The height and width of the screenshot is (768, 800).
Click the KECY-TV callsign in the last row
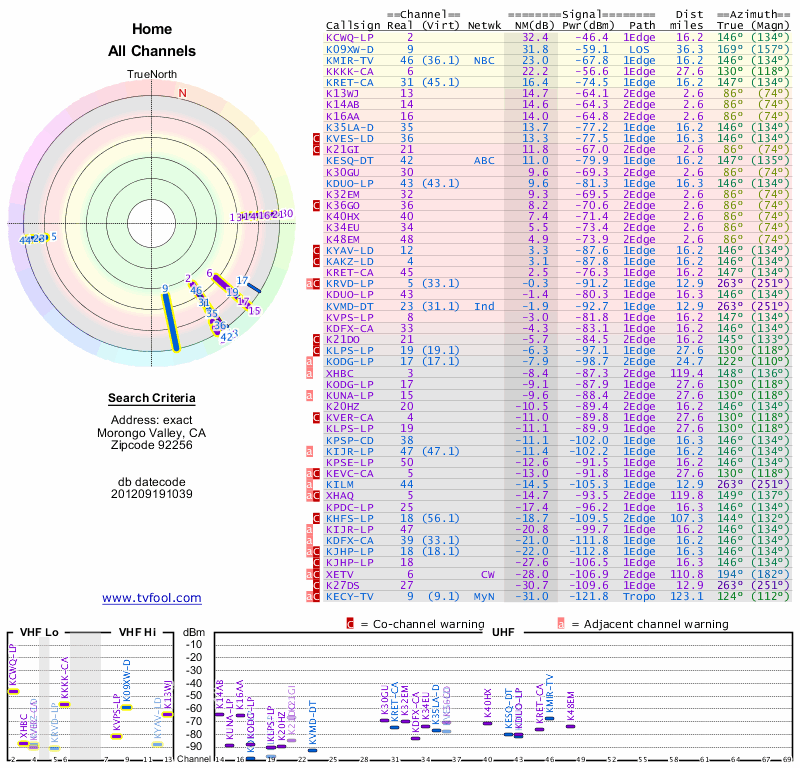pyautogui.click(x=352, y=597)
